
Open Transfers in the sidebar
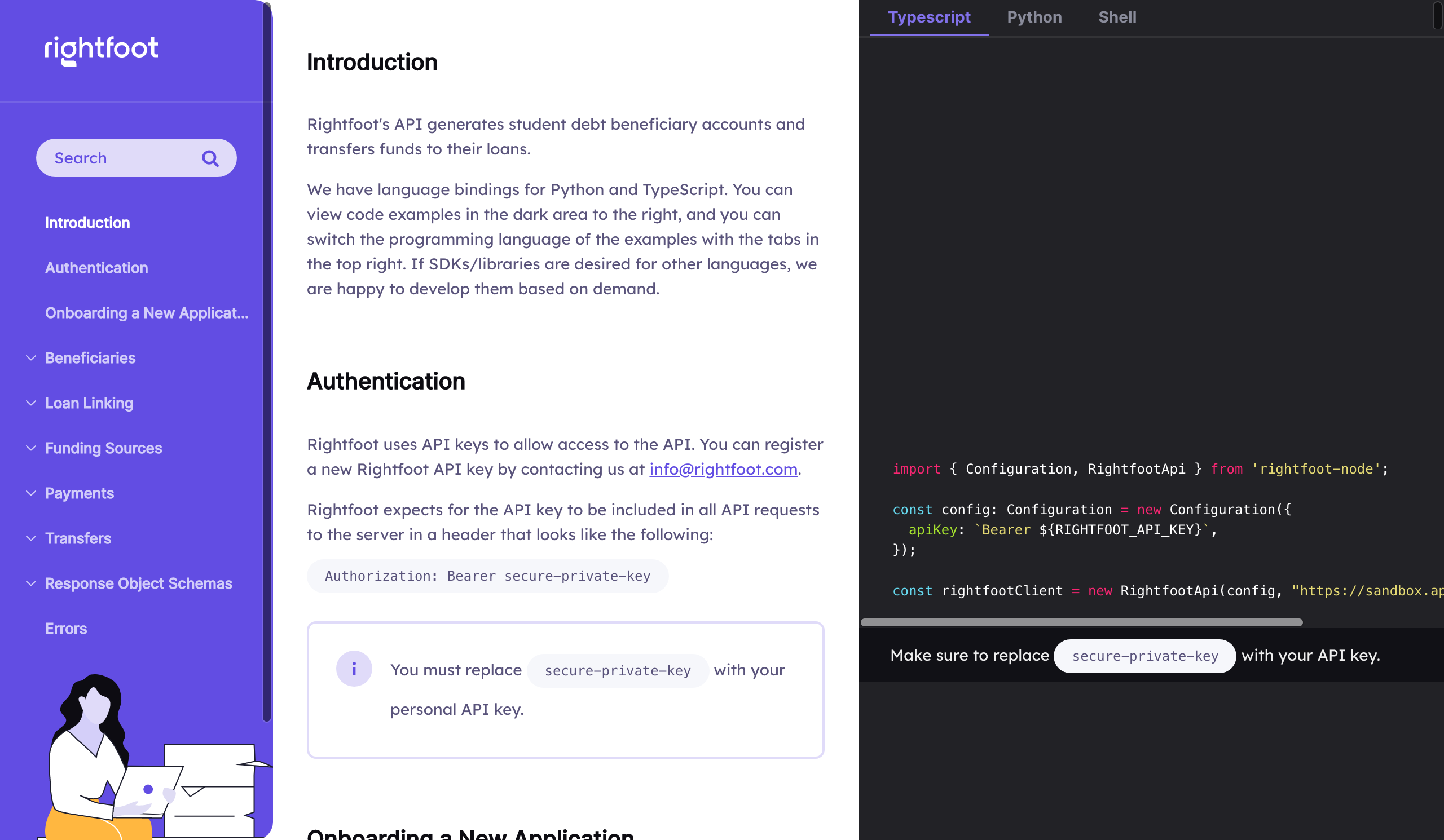click(78, 539)
